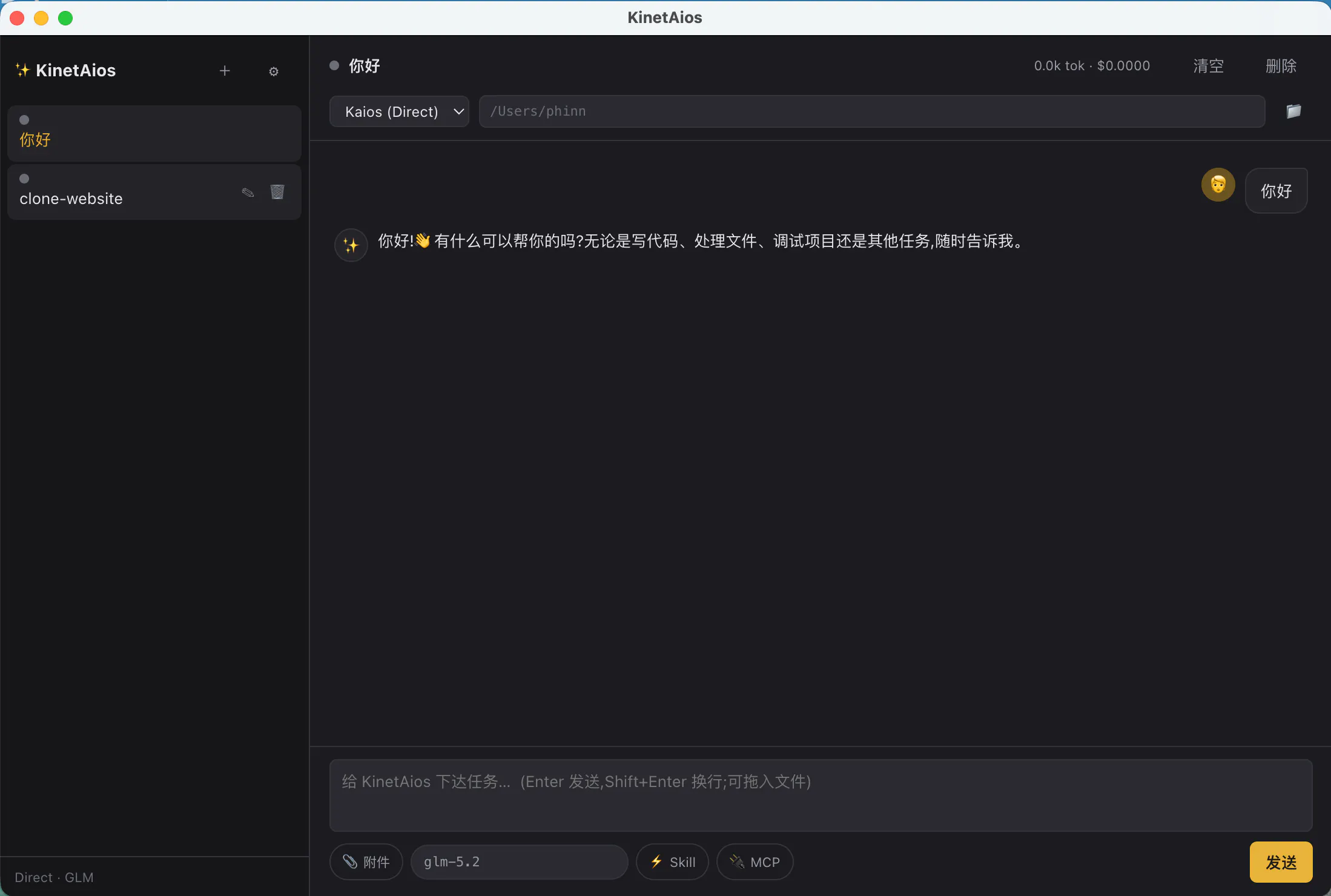Viewport: 1331px width, 896px height.
Task: Select the 你好 conversation in sidebar
Action: [154, 133]
